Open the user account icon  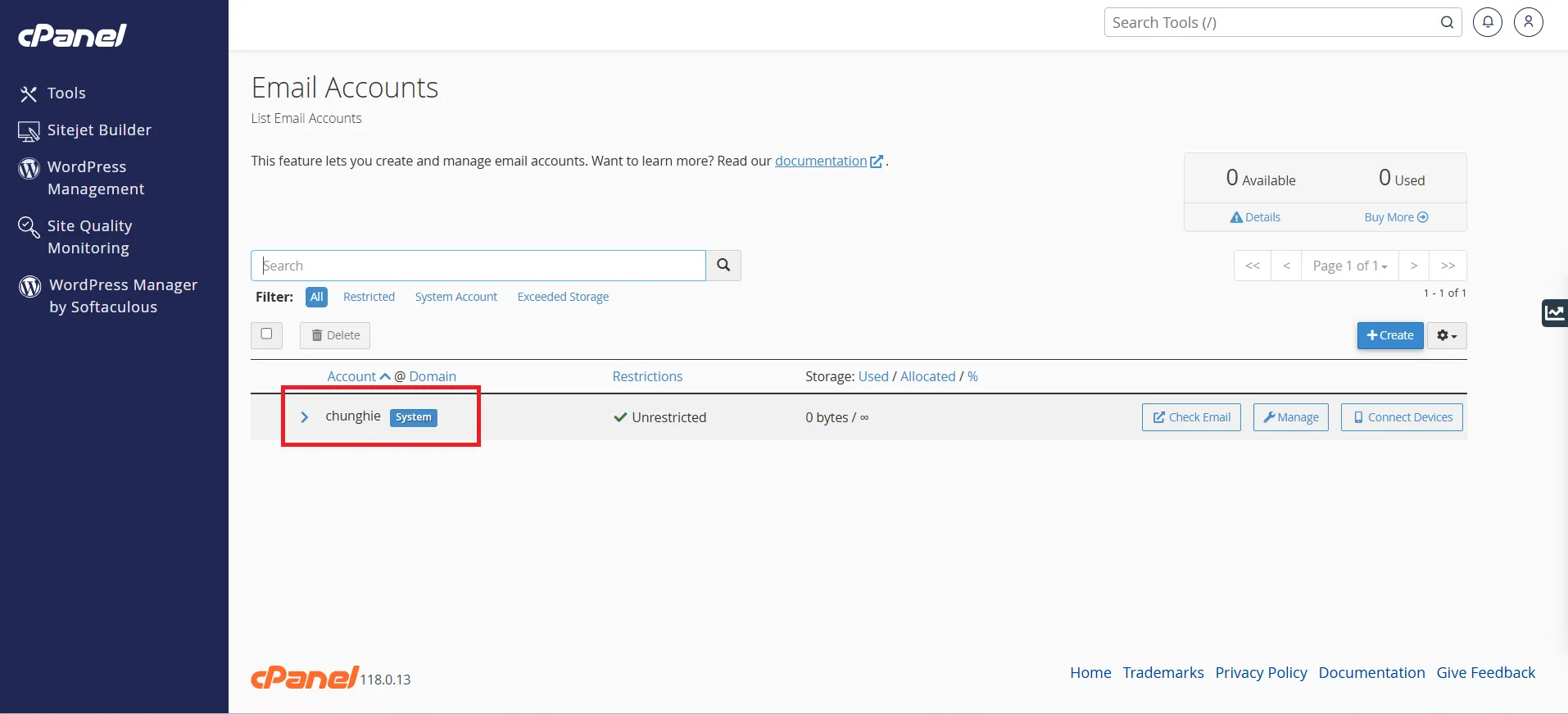tap(1528, 22)
